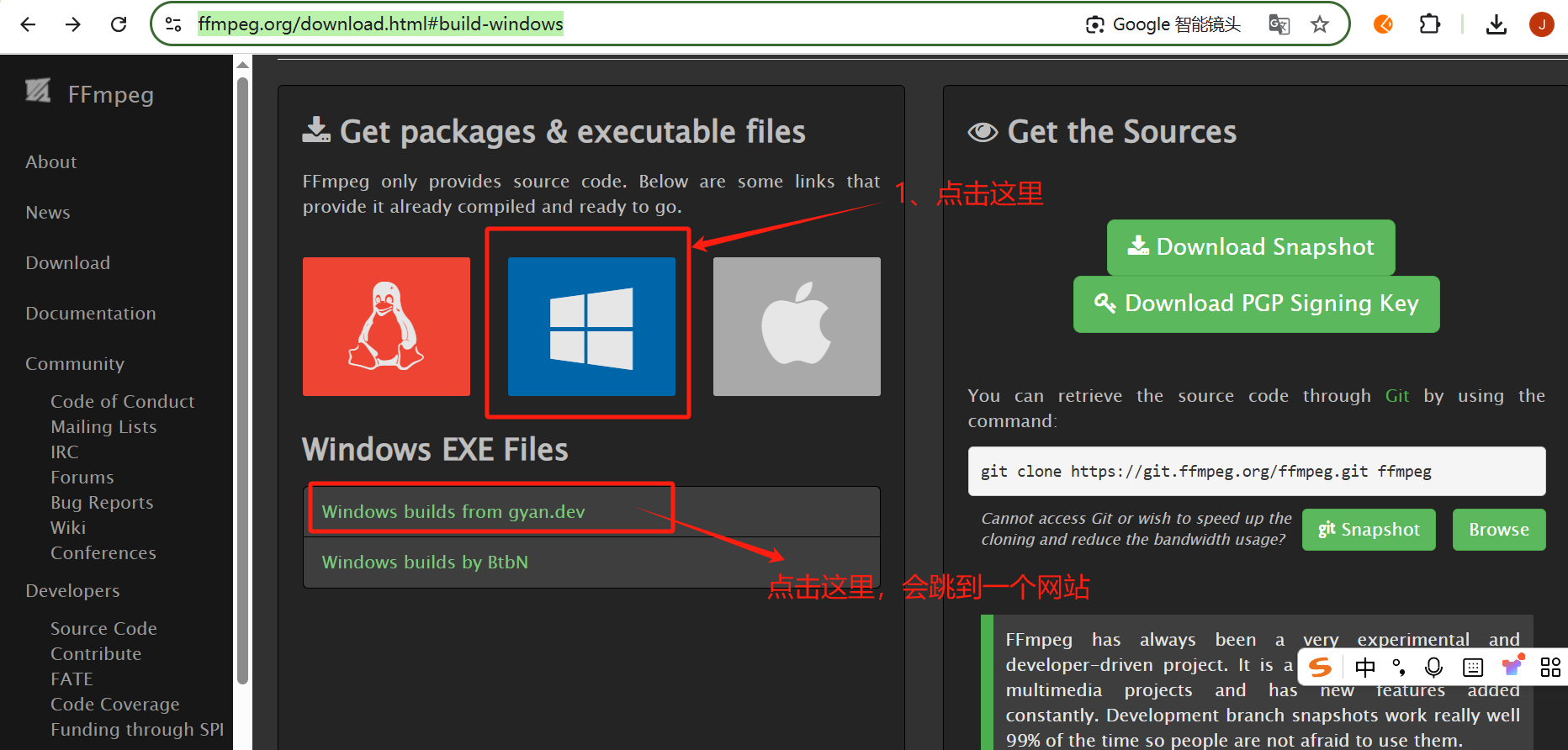The image size is (1568, 750).
Task: Toggle IME punctuation mode icon
Action: tap(1399, 668)
